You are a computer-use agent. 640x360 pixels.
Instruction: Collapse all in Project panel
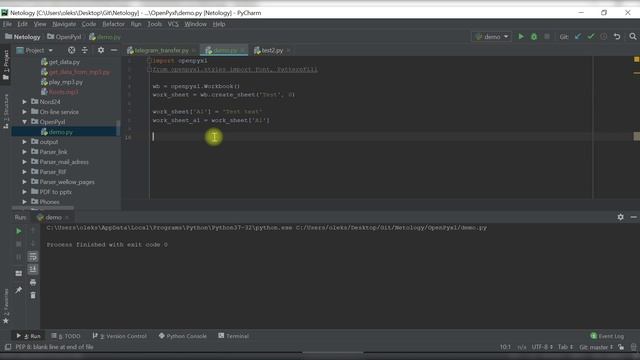tap(84, 50)
